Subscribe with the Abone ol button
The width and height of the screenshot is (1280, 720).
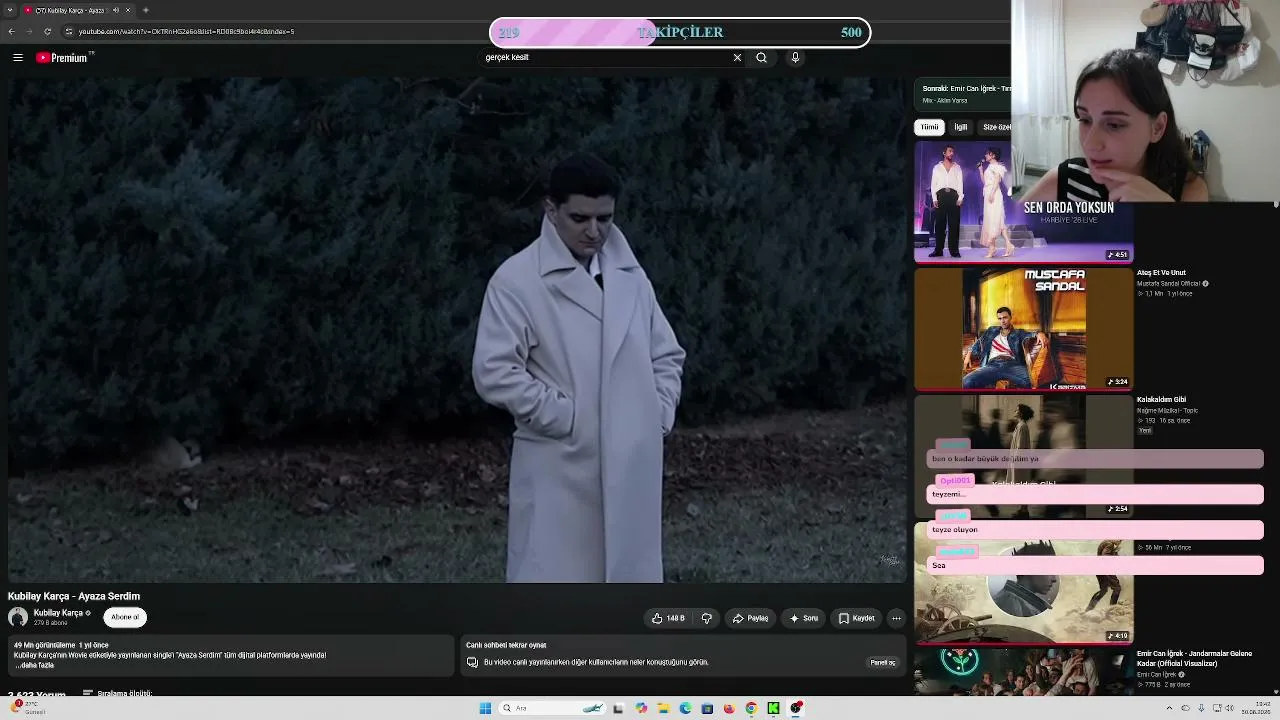click(125, 617)
